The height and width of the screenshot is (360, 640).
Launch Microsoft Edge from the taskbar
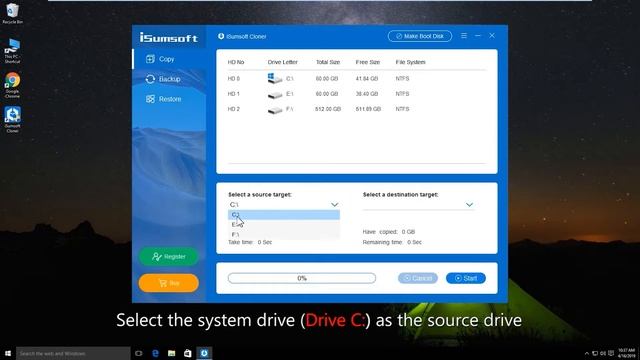point(155,353)
